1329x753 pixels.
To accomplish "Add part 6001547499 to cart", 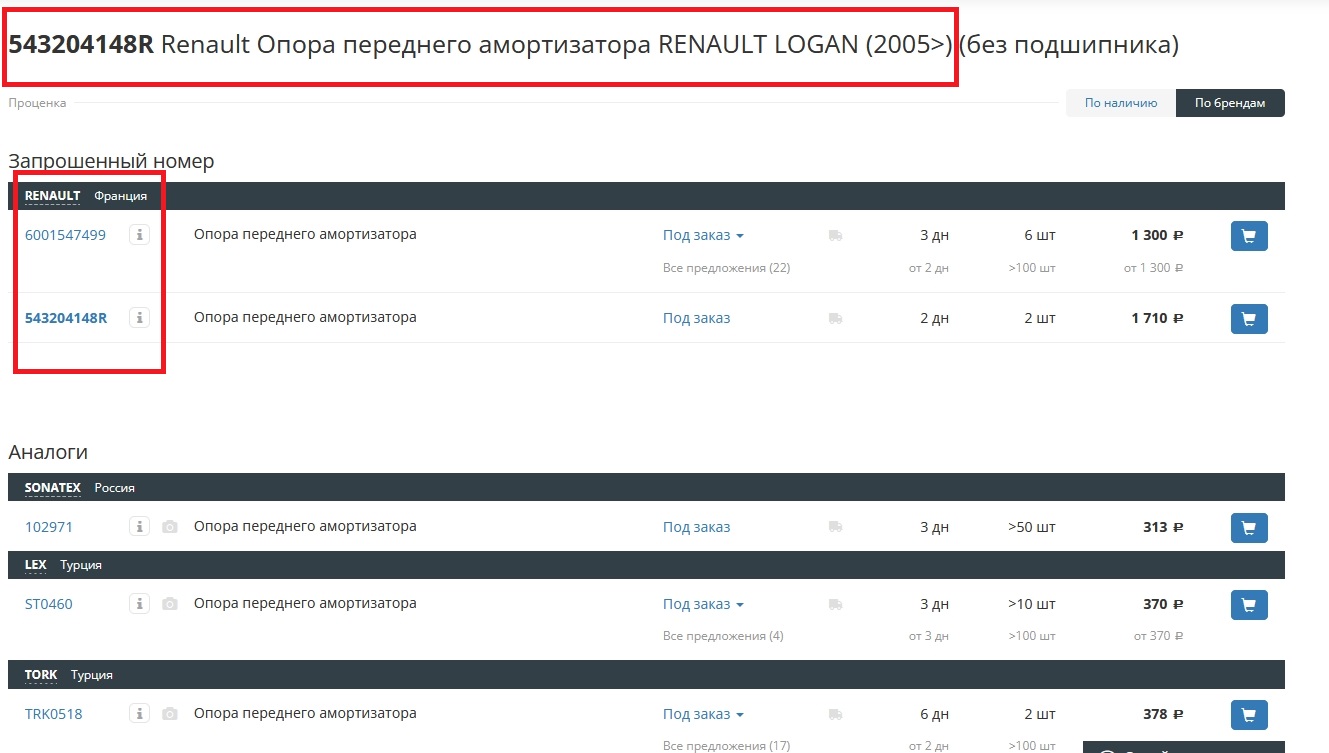I will 1249,236.
